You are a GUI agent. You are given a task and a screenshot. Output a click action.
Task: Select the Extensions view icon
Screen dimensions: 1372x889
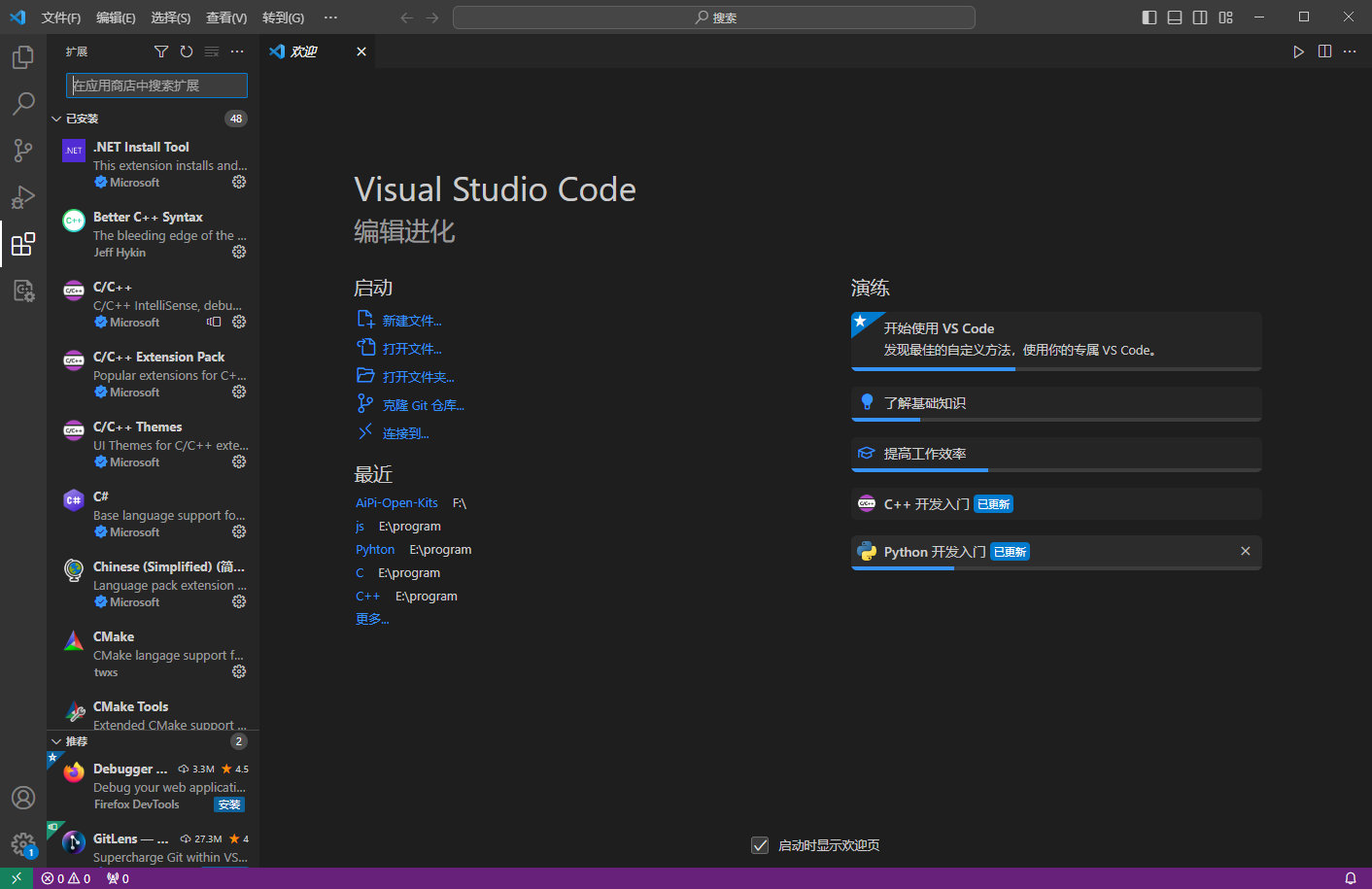[23, 244]
